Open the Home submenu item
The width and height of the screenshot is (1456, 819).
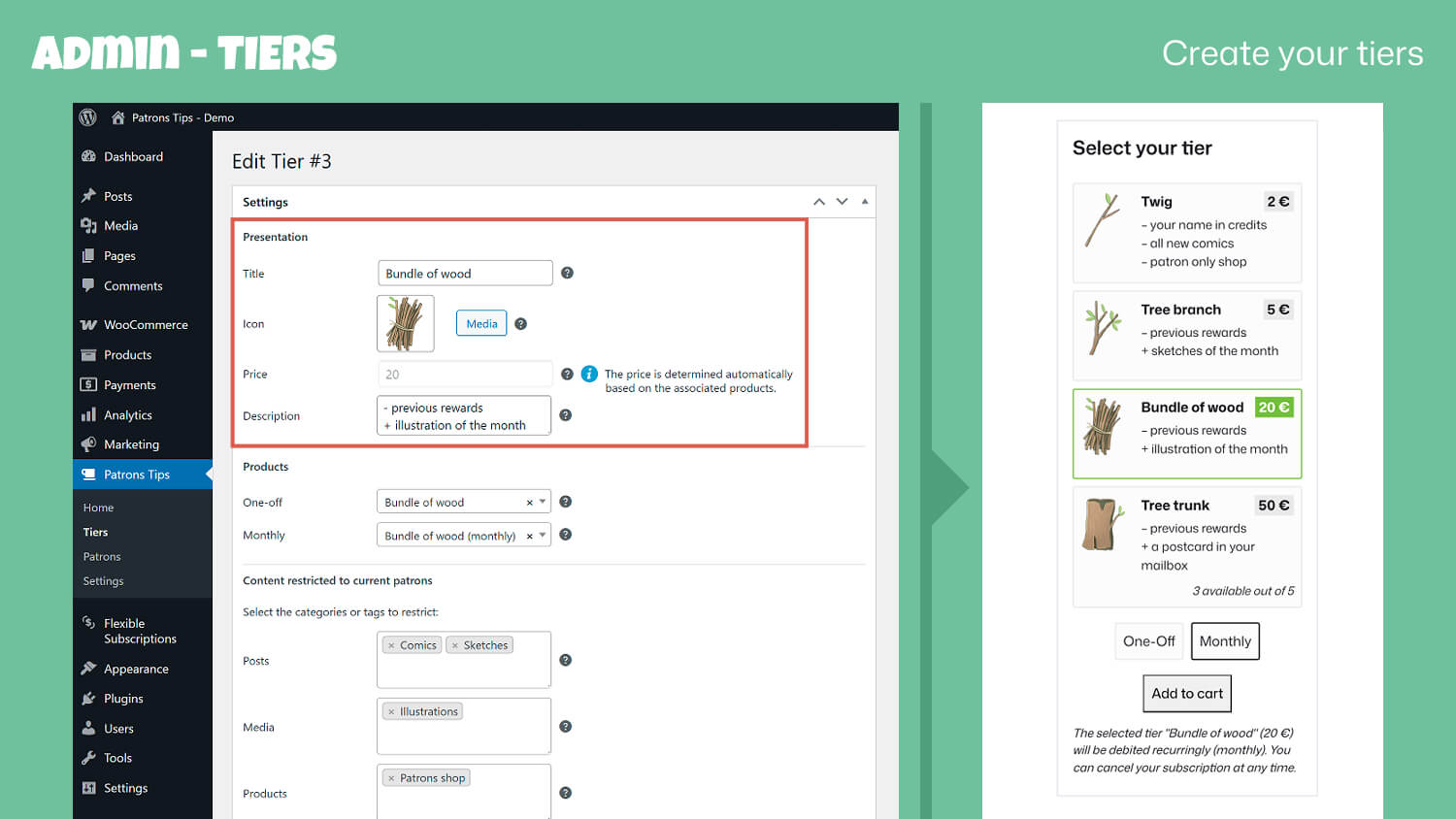(98, 508)
